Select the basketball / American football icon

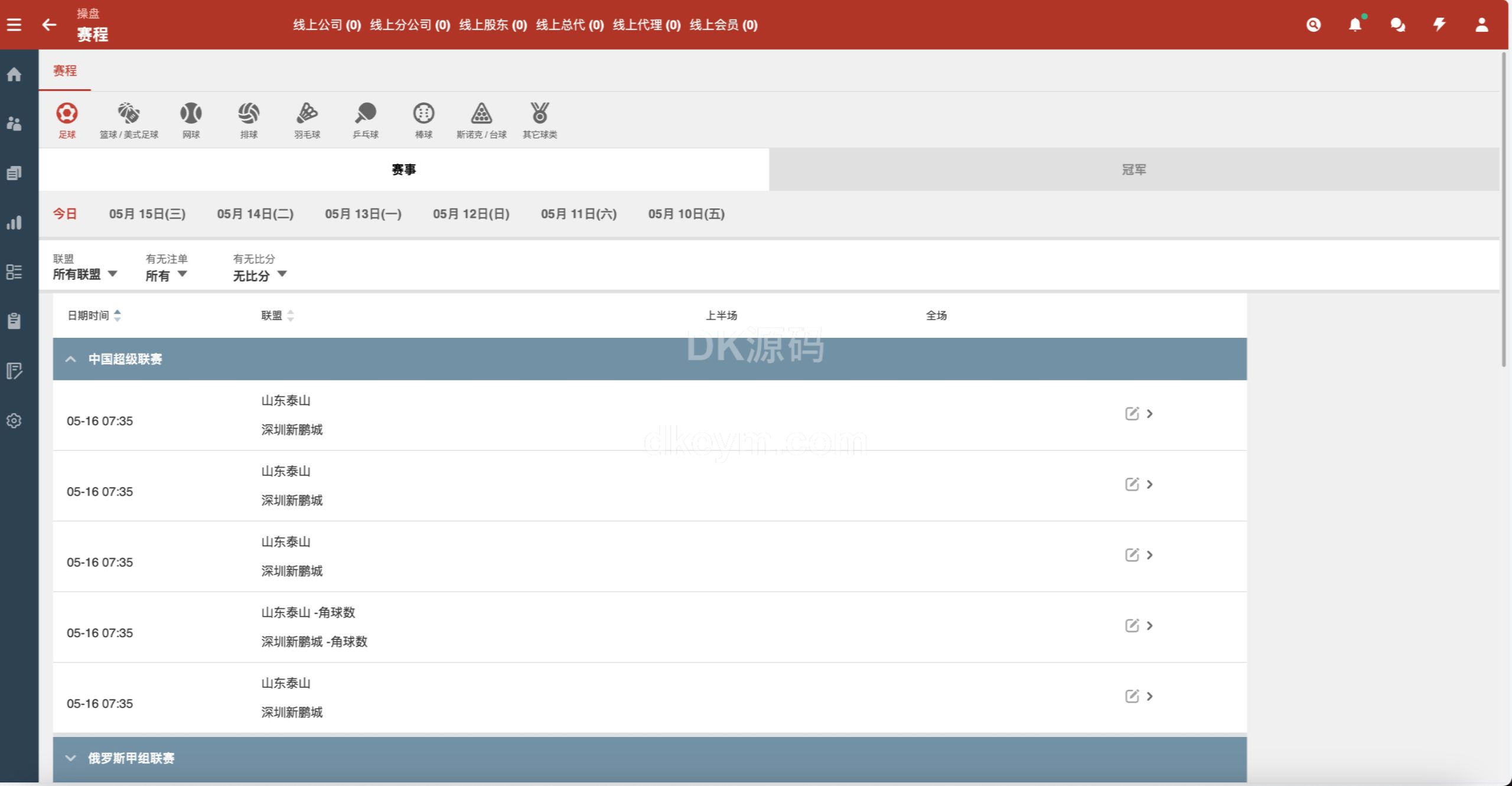(128, 113)
